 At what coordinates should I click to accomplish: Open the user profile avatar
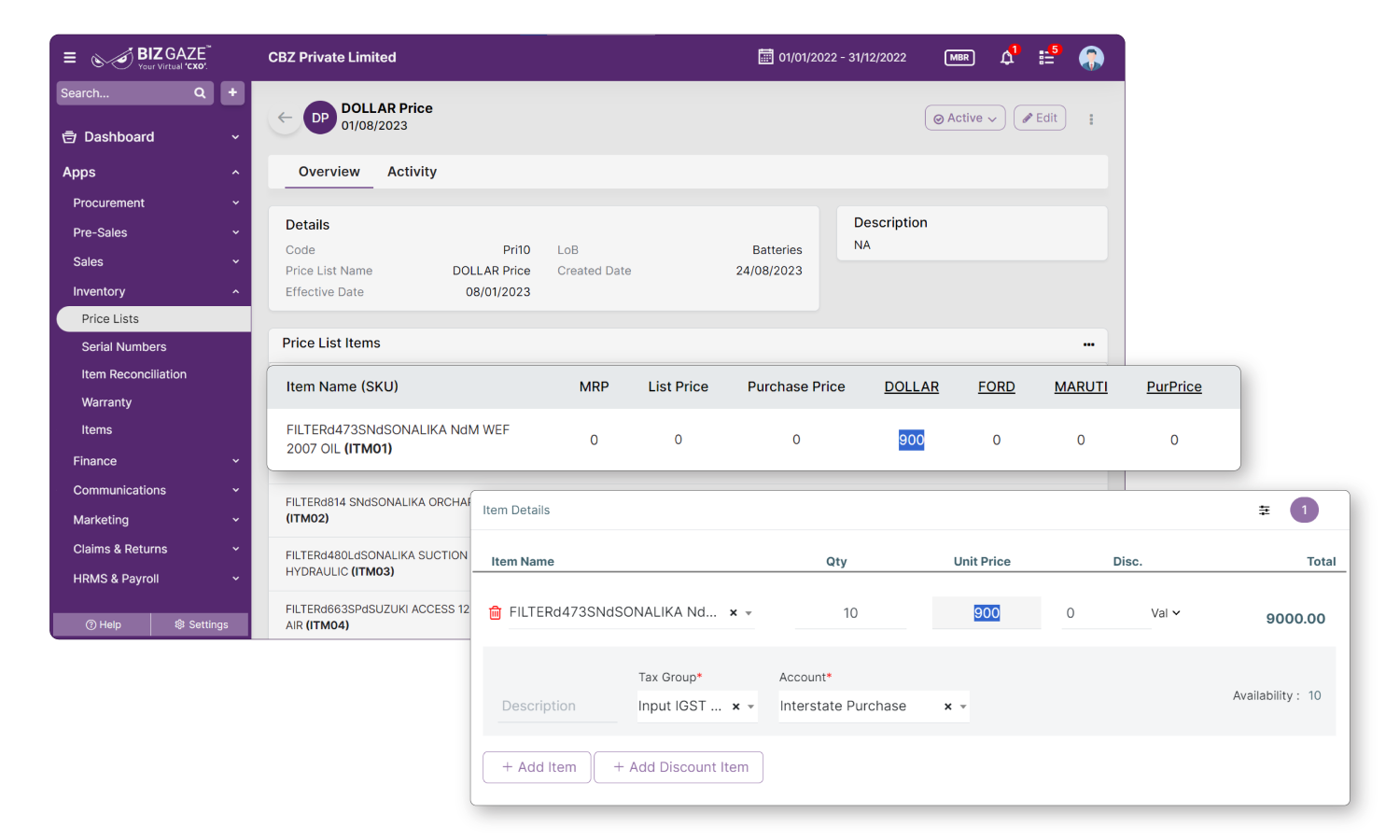pos(1091,58)
